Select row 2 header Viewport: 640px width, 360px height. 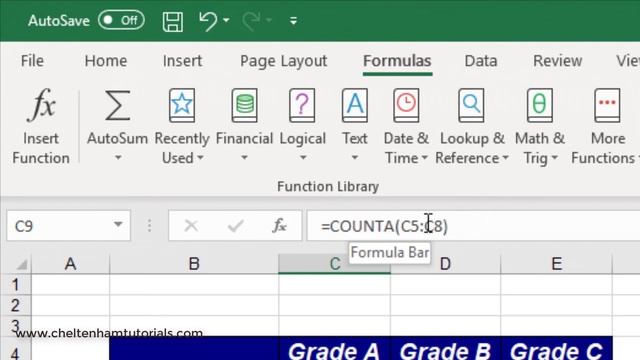16,305
